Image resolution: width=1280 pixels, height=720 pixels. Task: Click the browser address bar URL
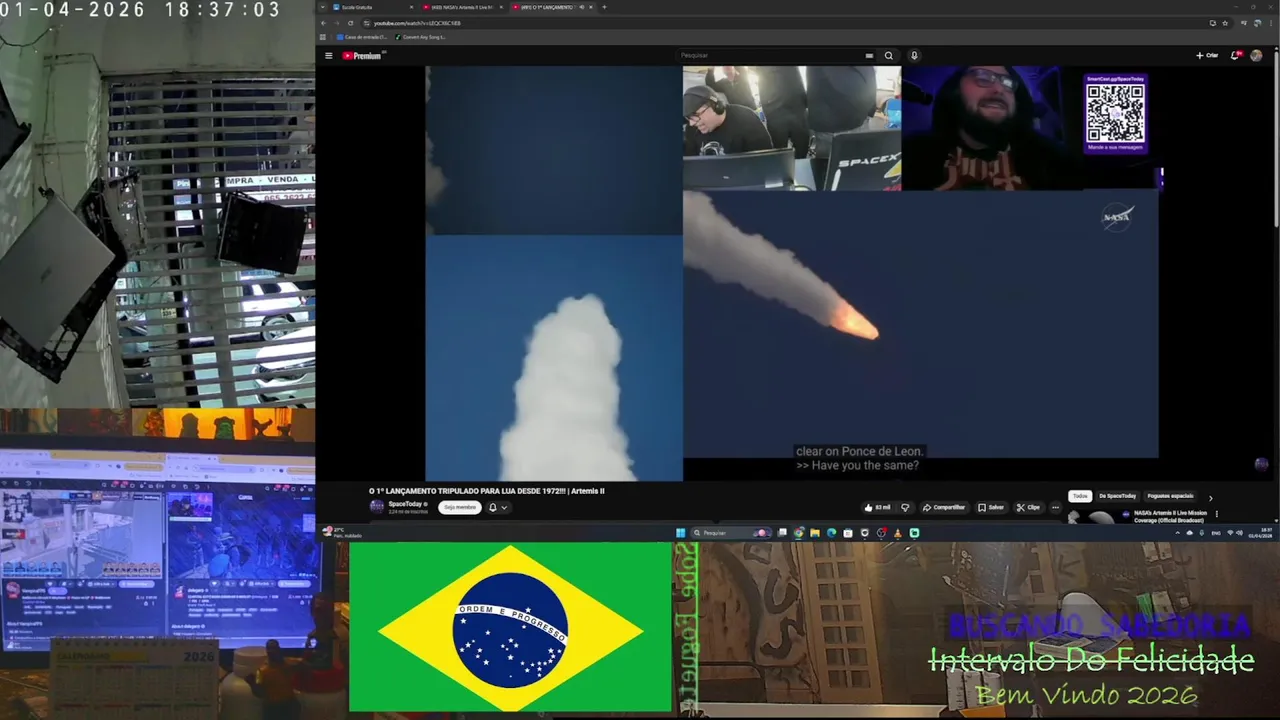[418, 23]
